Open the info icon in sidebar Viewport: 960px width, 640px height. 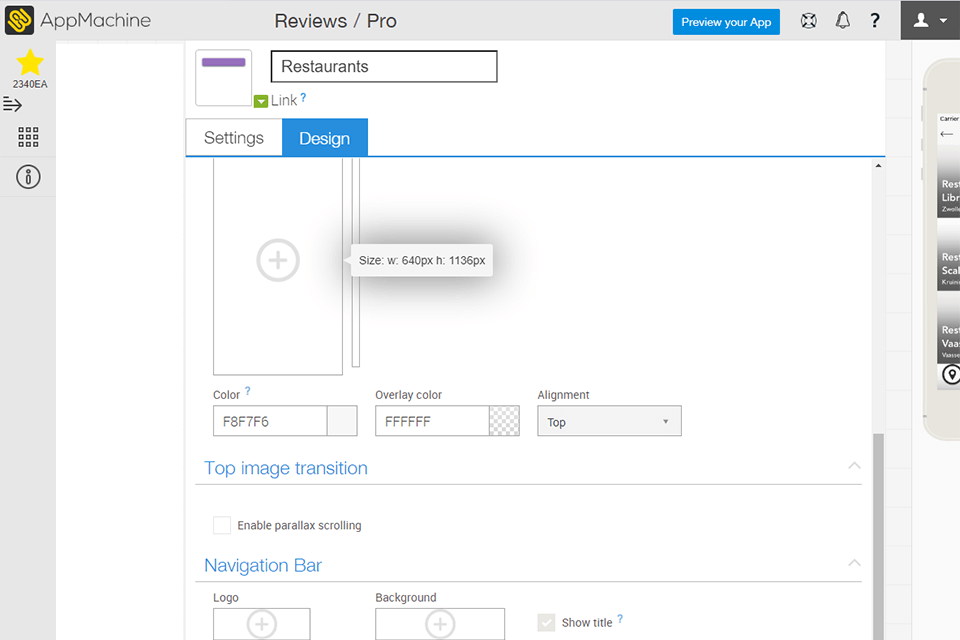coord(28,177)
